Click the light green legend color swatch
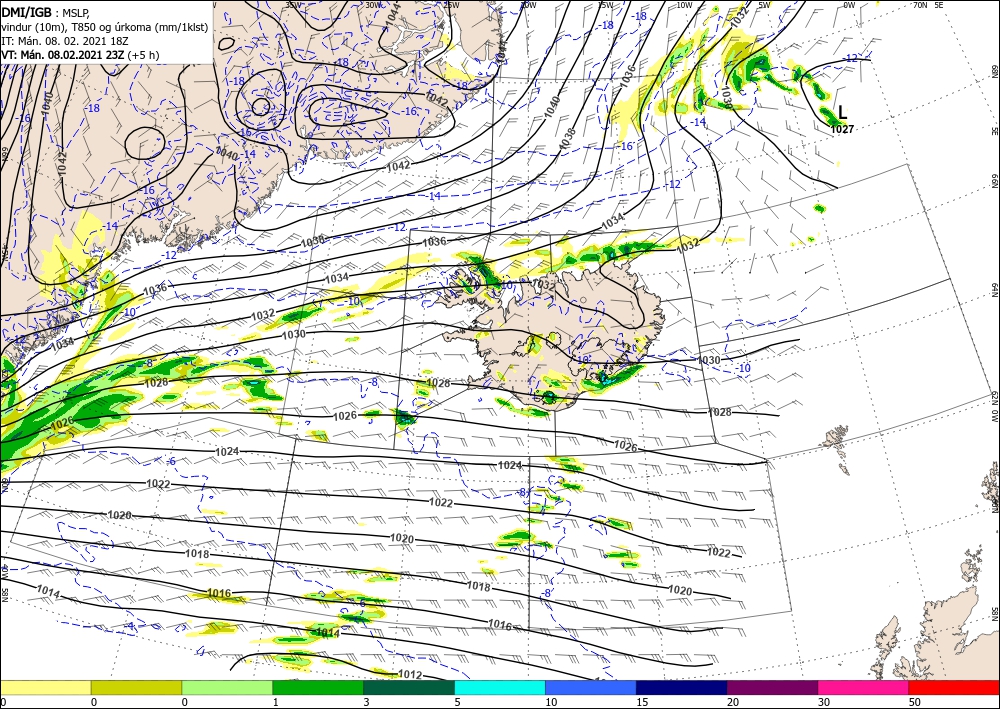1000x709 pixels. (x=227, y=687)
